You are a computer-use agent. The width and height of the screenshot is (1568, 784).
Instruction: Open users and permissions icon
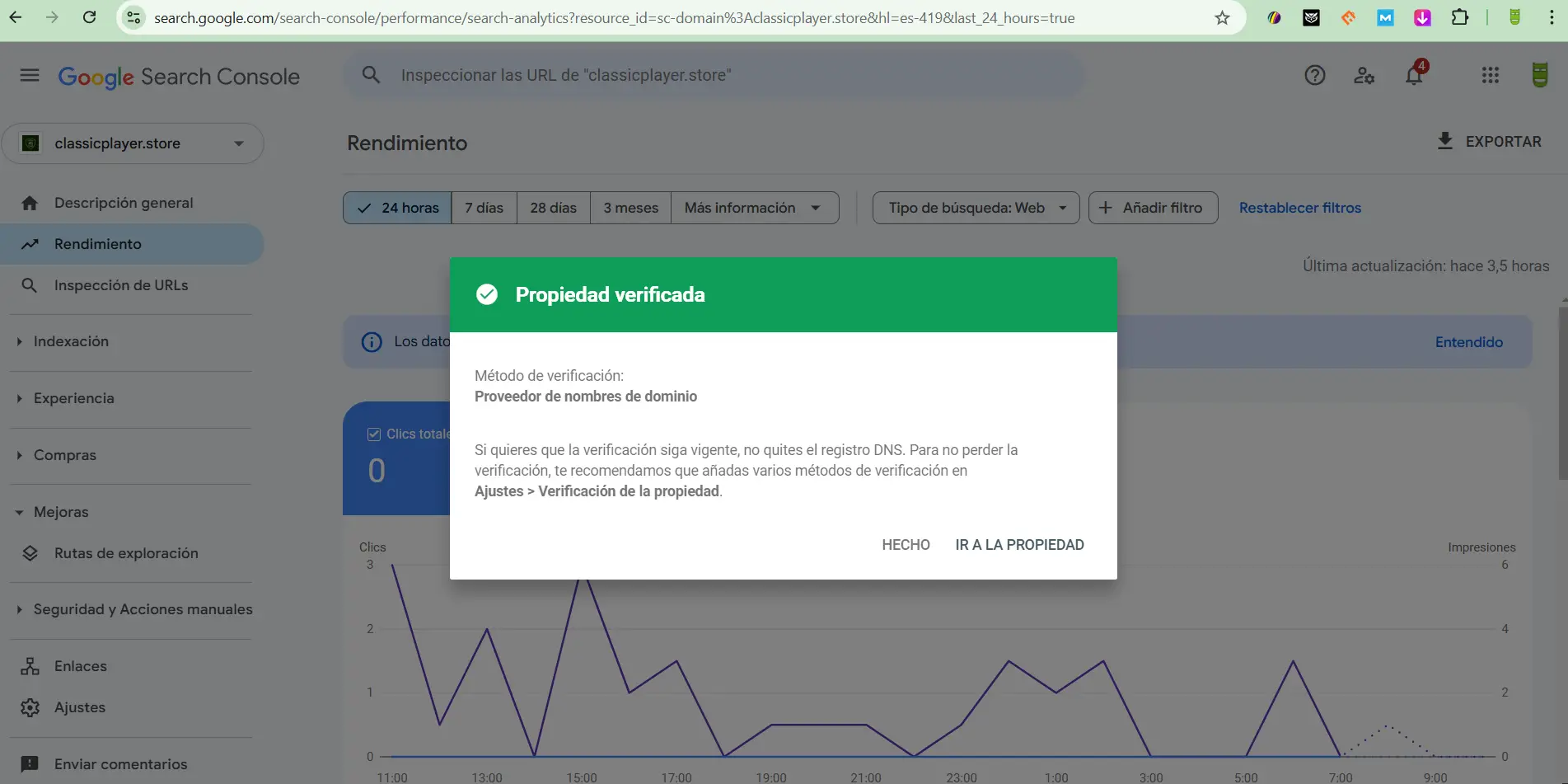tap(1364, 76)
